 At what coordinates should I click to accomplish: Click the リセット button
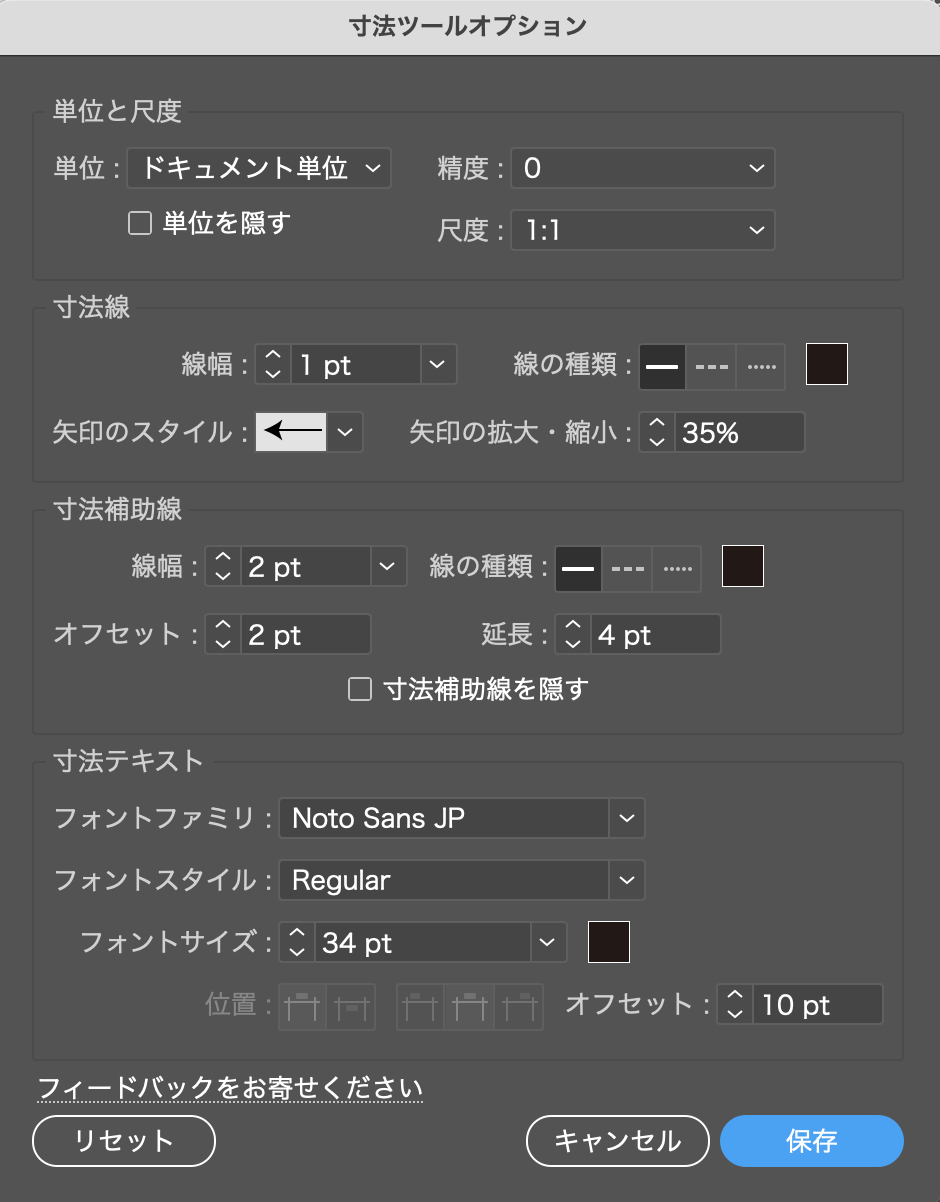point(123,1140)
